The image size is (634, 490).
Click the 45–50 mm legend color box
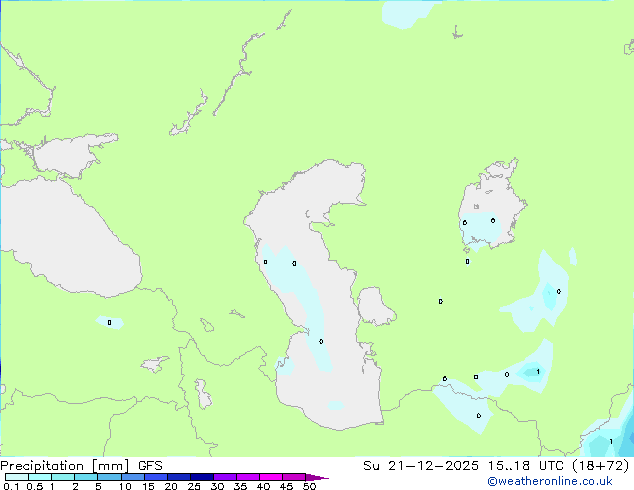coord(294,477)
